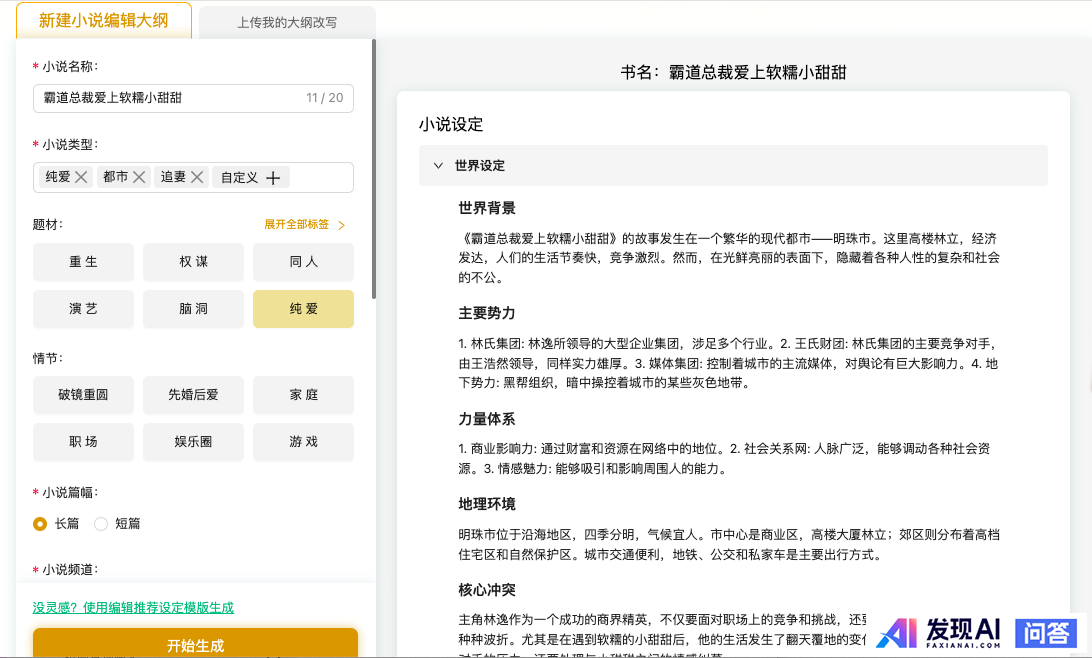Select the 重生 theme tag
This screenshot has width=1092, height=658.
click(83, 262)
